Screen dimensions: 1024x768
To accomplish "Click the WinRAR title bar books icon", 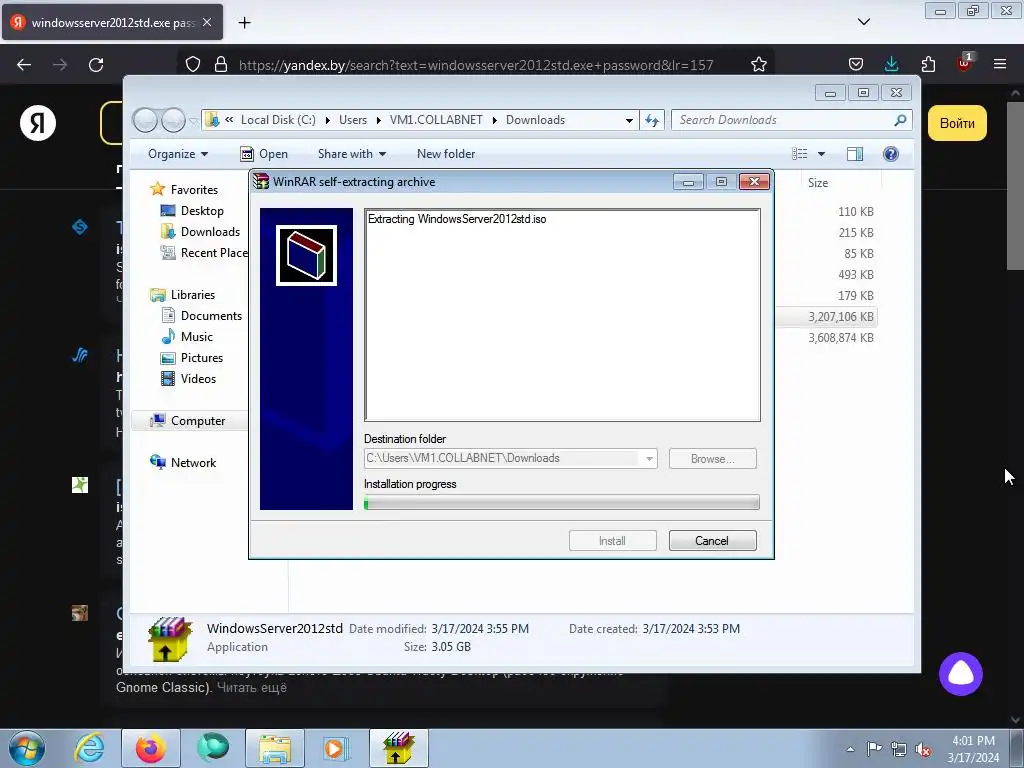I will [x=261, y=182].
